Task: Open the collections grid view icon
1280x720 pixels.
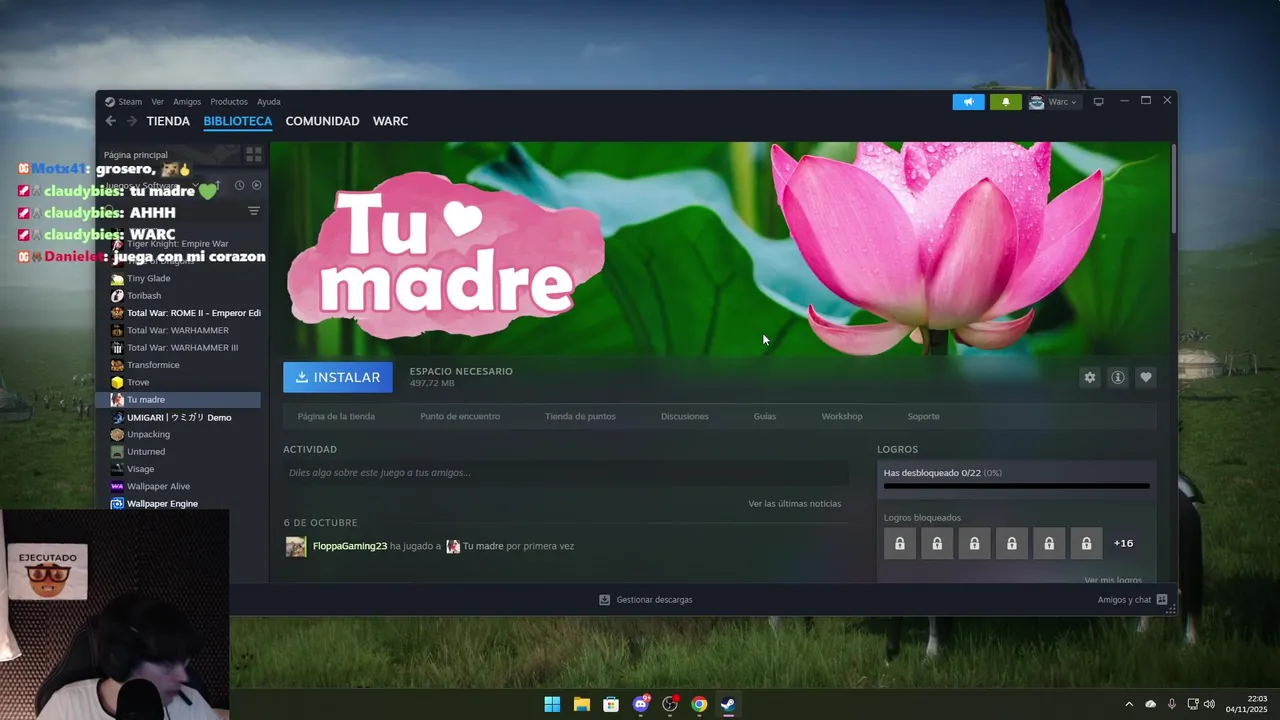Action: (x=254, y=155)
